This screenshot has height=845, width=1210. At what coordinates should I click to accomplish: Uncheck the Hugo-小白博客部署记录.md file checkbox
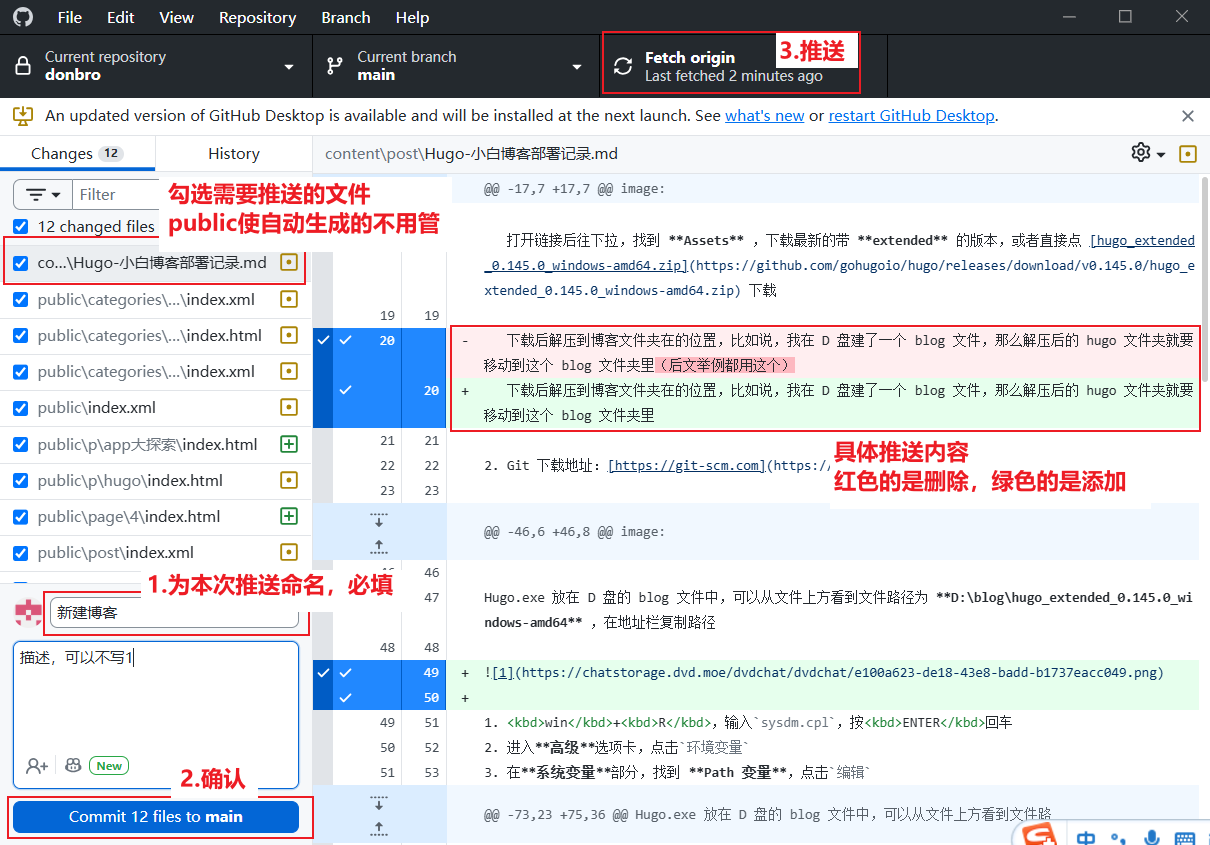pos(20,263)
